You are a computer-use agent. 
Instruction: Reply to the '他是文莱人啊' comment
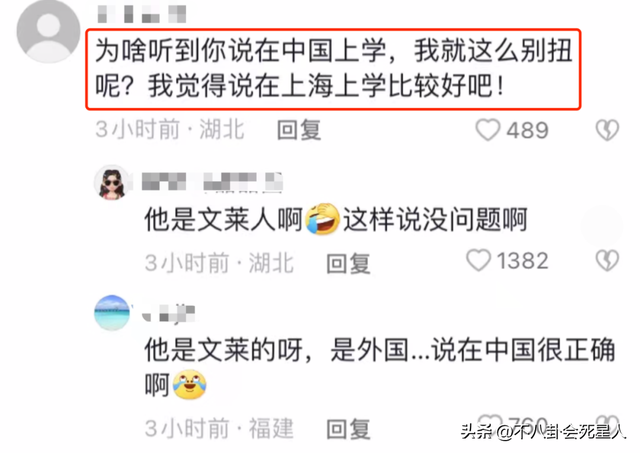click(x=348, y=263)
